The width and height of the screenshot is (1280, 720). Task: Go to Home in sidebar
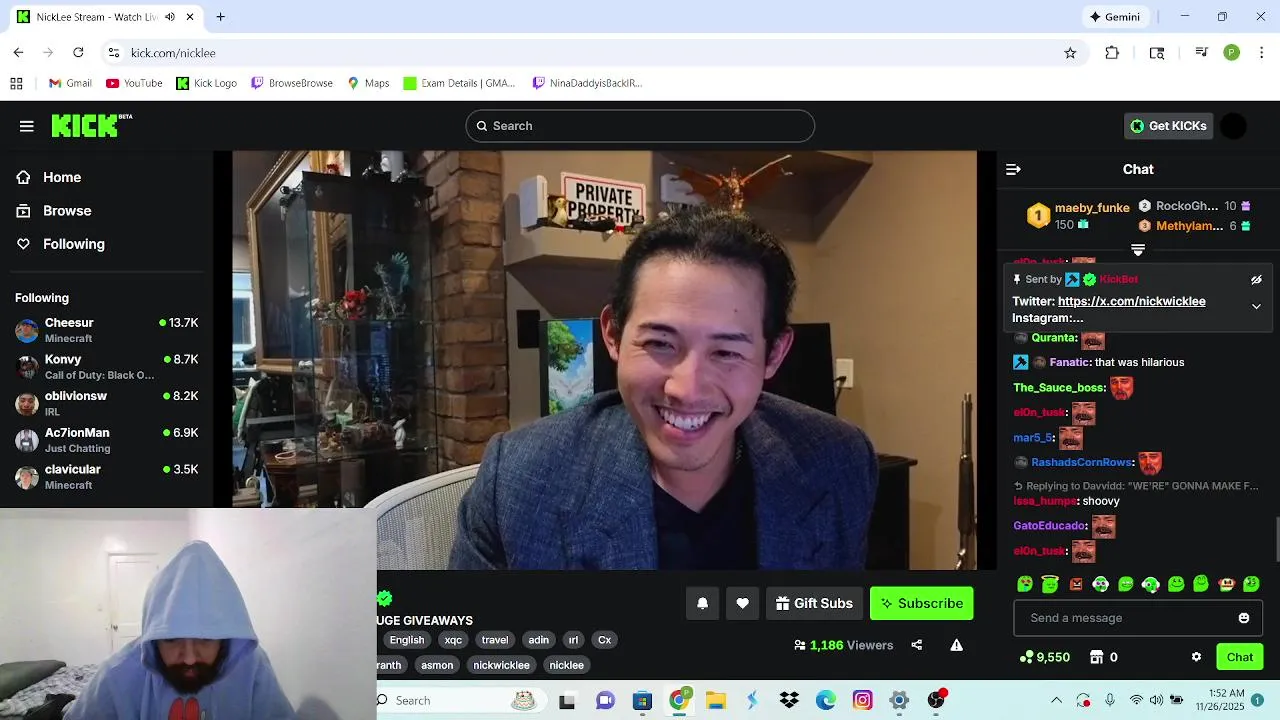[x=48, y=177]
